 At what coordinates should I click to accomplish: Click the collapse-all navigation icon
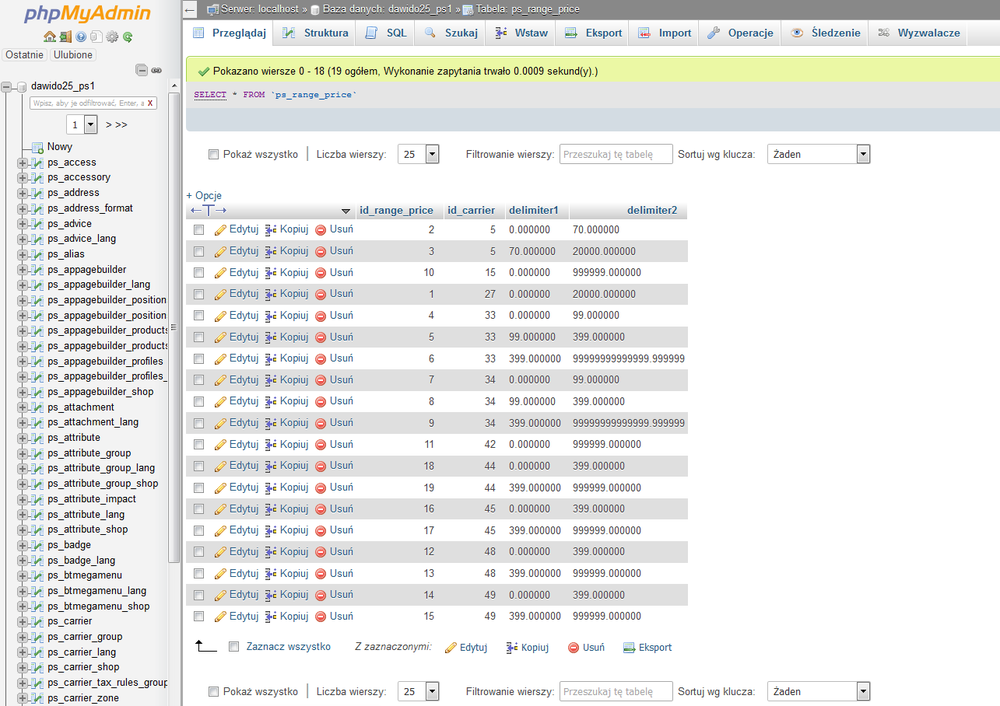[x=142, y=70]
